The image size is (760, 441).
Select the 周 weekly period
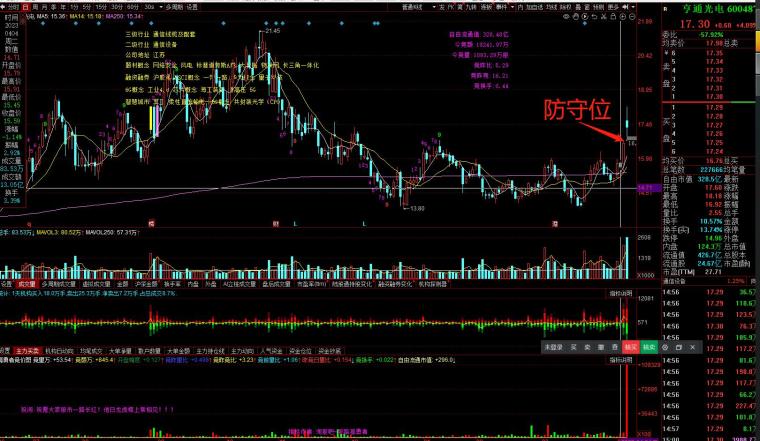[35, 7]
